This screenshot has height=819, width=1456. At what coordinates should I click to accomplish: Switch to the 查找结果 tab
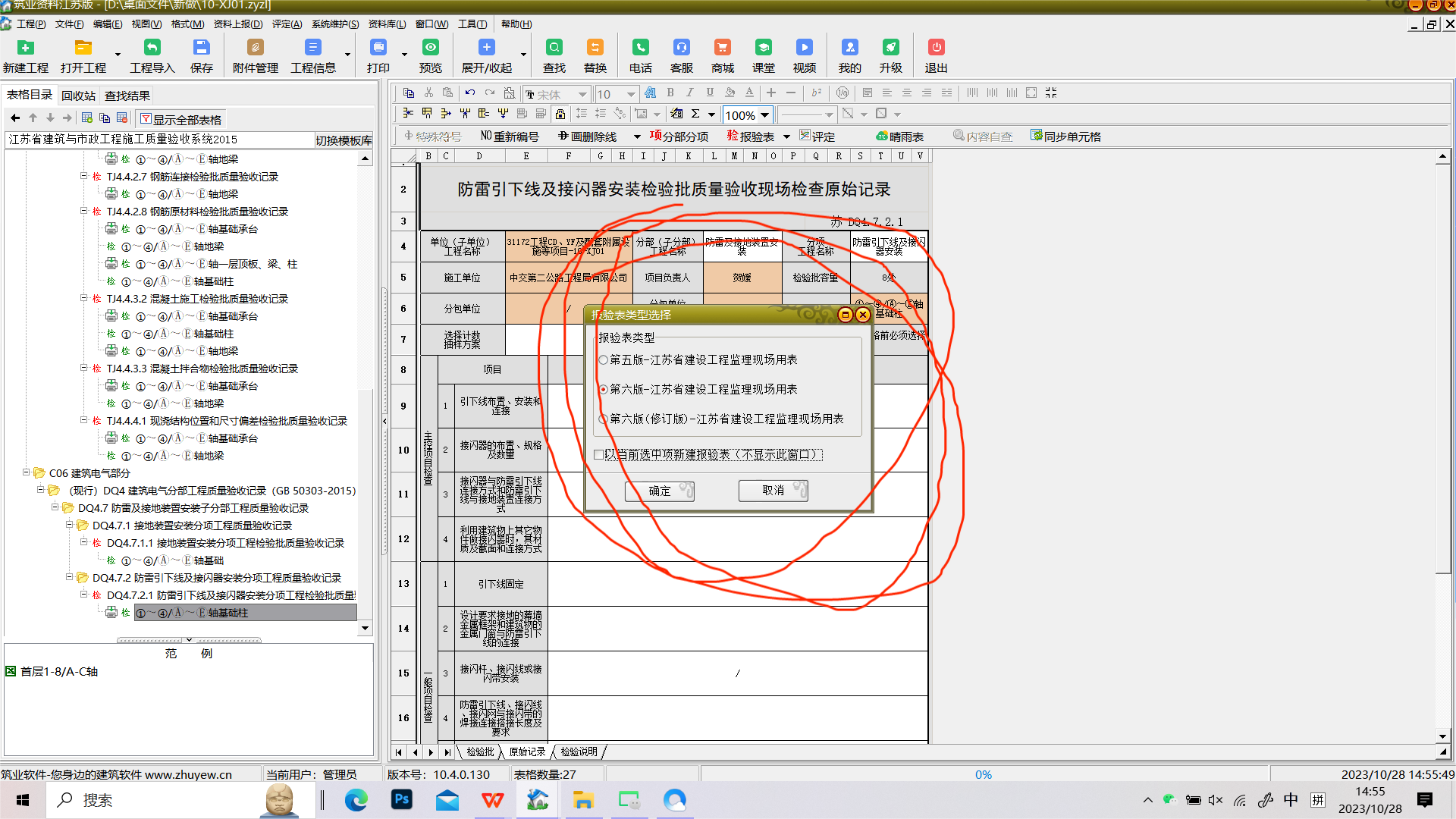tap(127, 96)
